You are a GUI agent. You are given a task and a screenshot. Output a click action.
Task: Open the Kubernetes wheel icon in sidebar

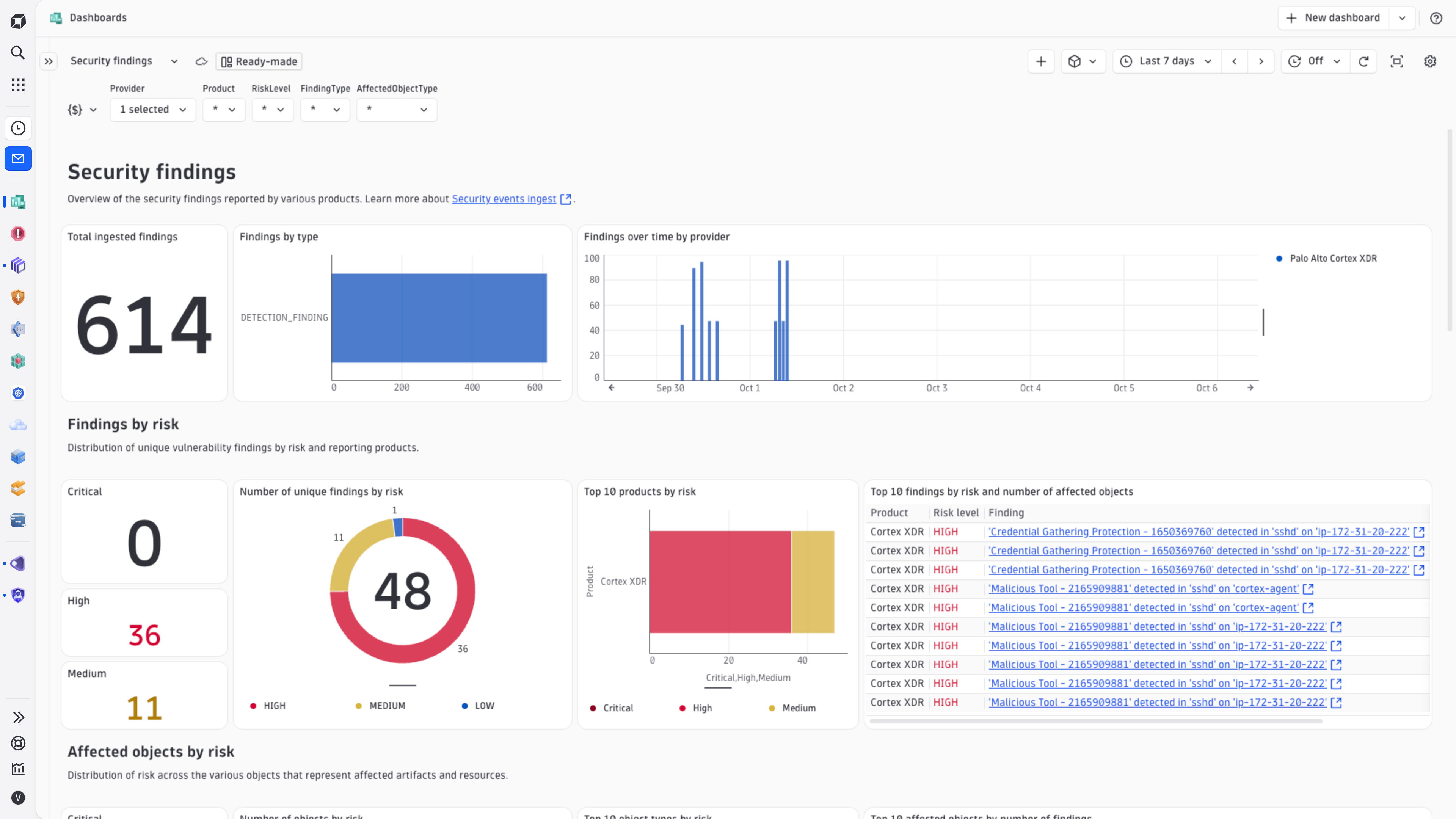pyautogui.click(x=18, y=393)
